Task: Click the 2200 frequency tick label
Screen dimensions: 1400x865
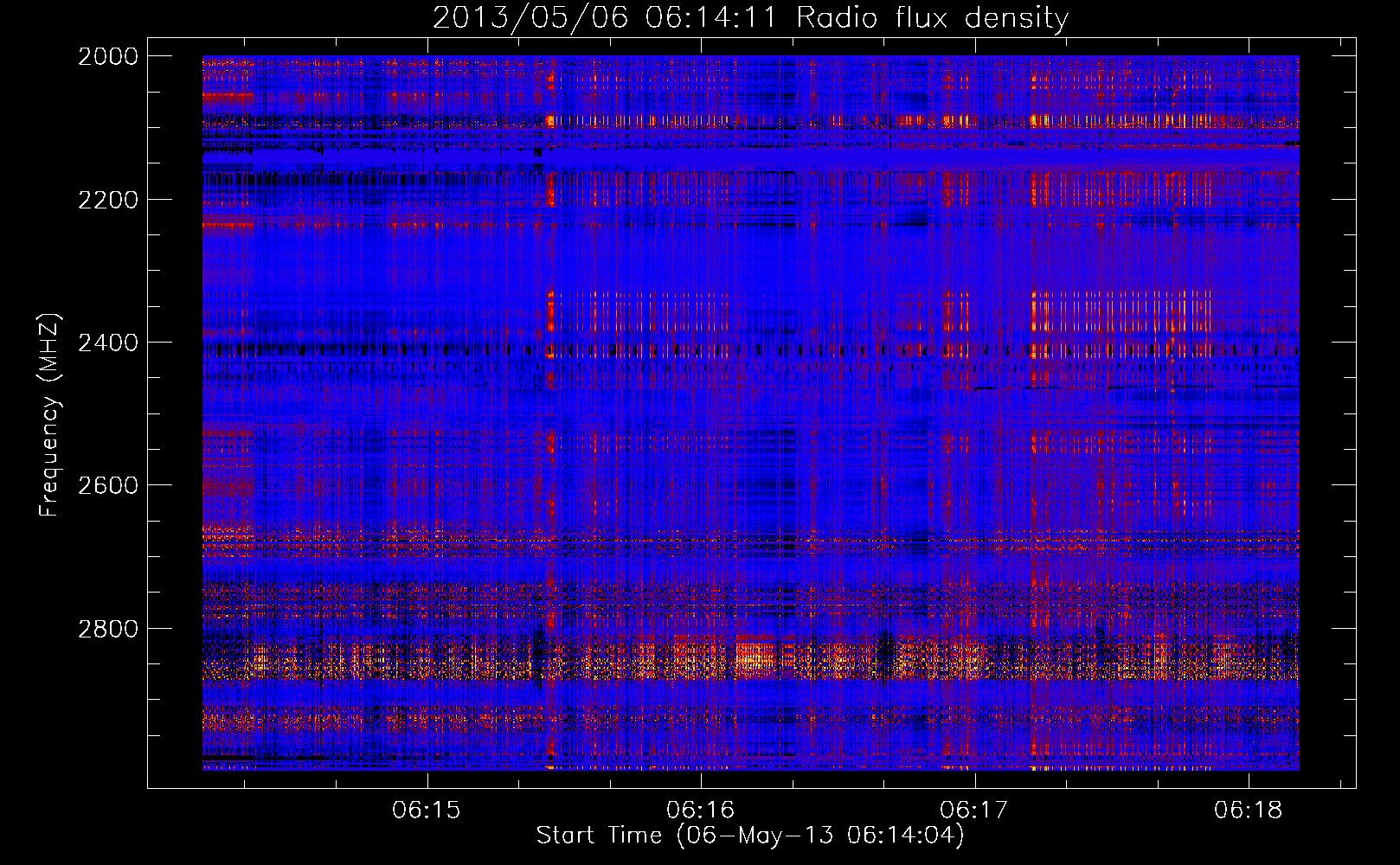Action: pos(108,200)
